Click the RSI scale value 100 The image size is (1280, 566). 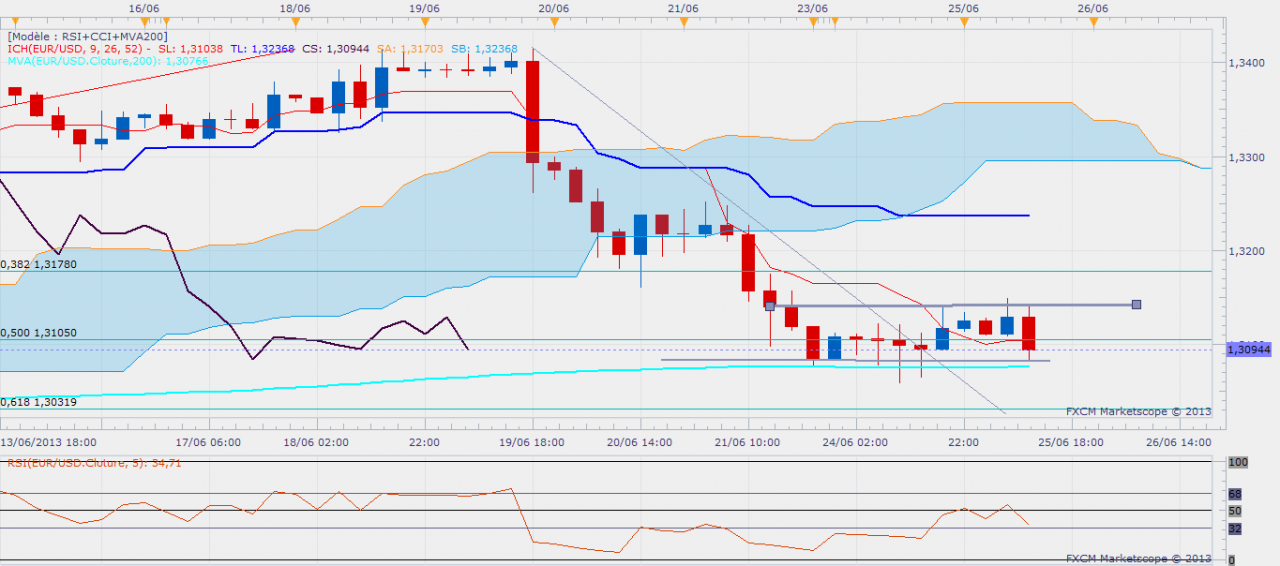tap(1236, 463)
